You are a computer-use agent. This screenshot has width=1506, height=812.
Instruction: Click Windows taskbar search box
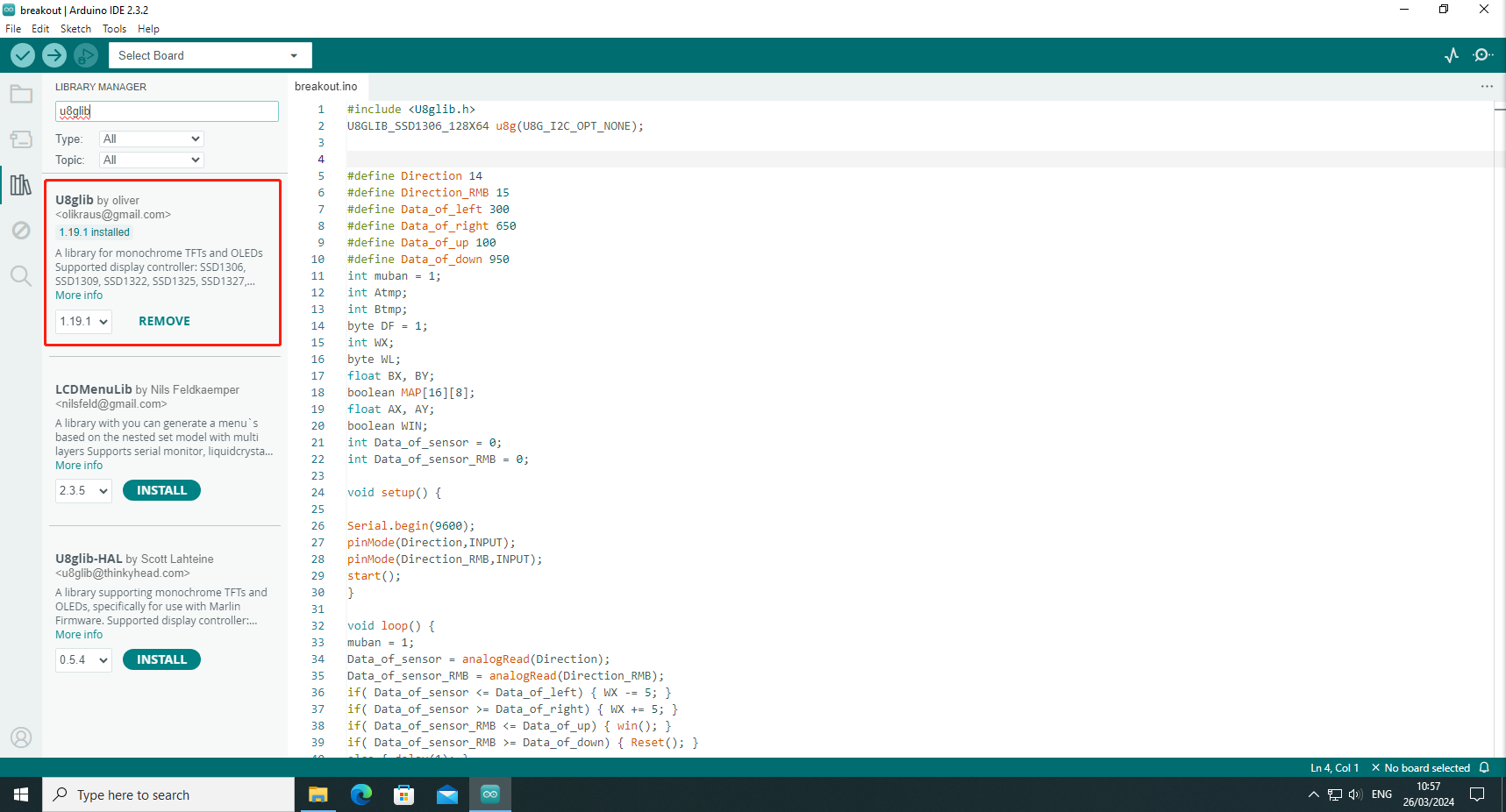(x=168, y=794)
